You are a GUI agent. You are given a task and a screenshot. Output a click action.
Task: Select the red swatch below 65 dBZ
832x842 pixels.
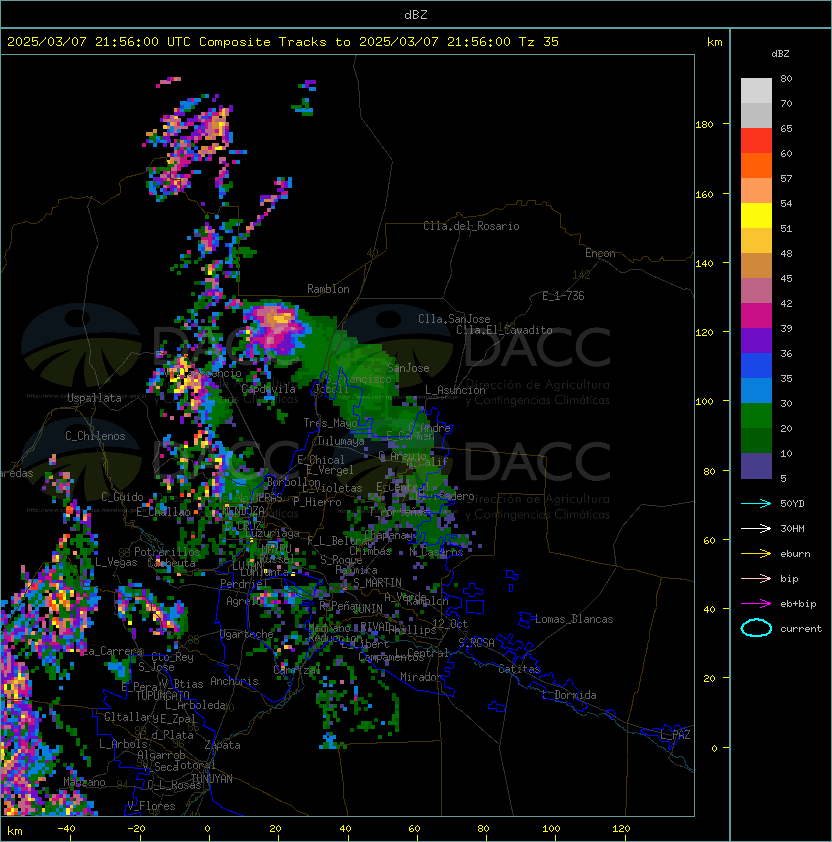pyautogui.click(x=756, y=141)
